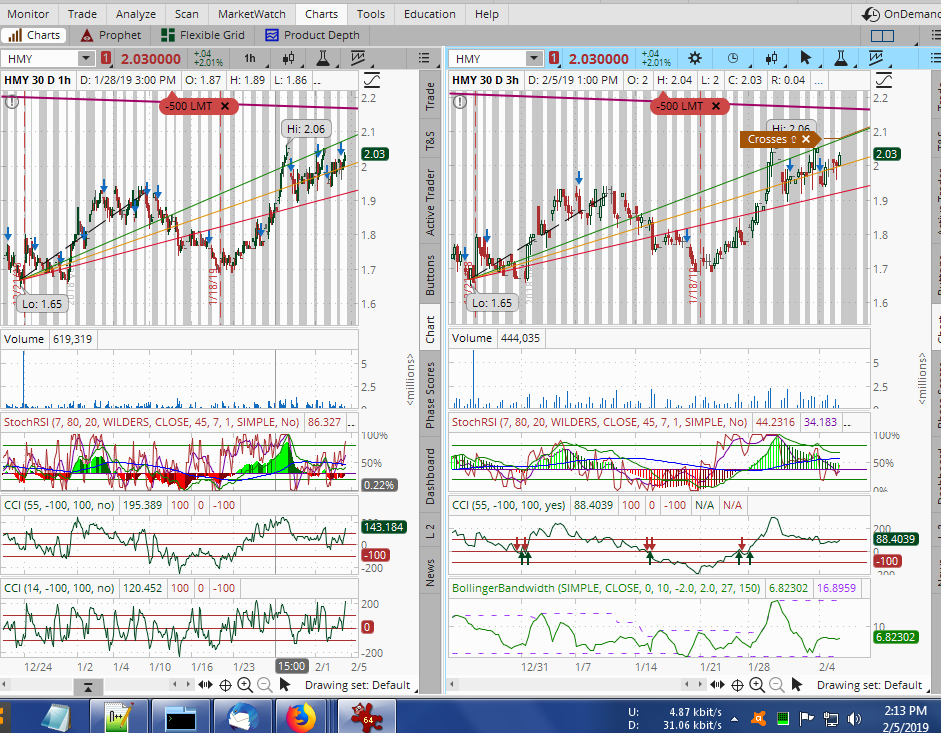
Task: Zoom in on the left chart
Action: pyautogui.click(x=245, y=685)
